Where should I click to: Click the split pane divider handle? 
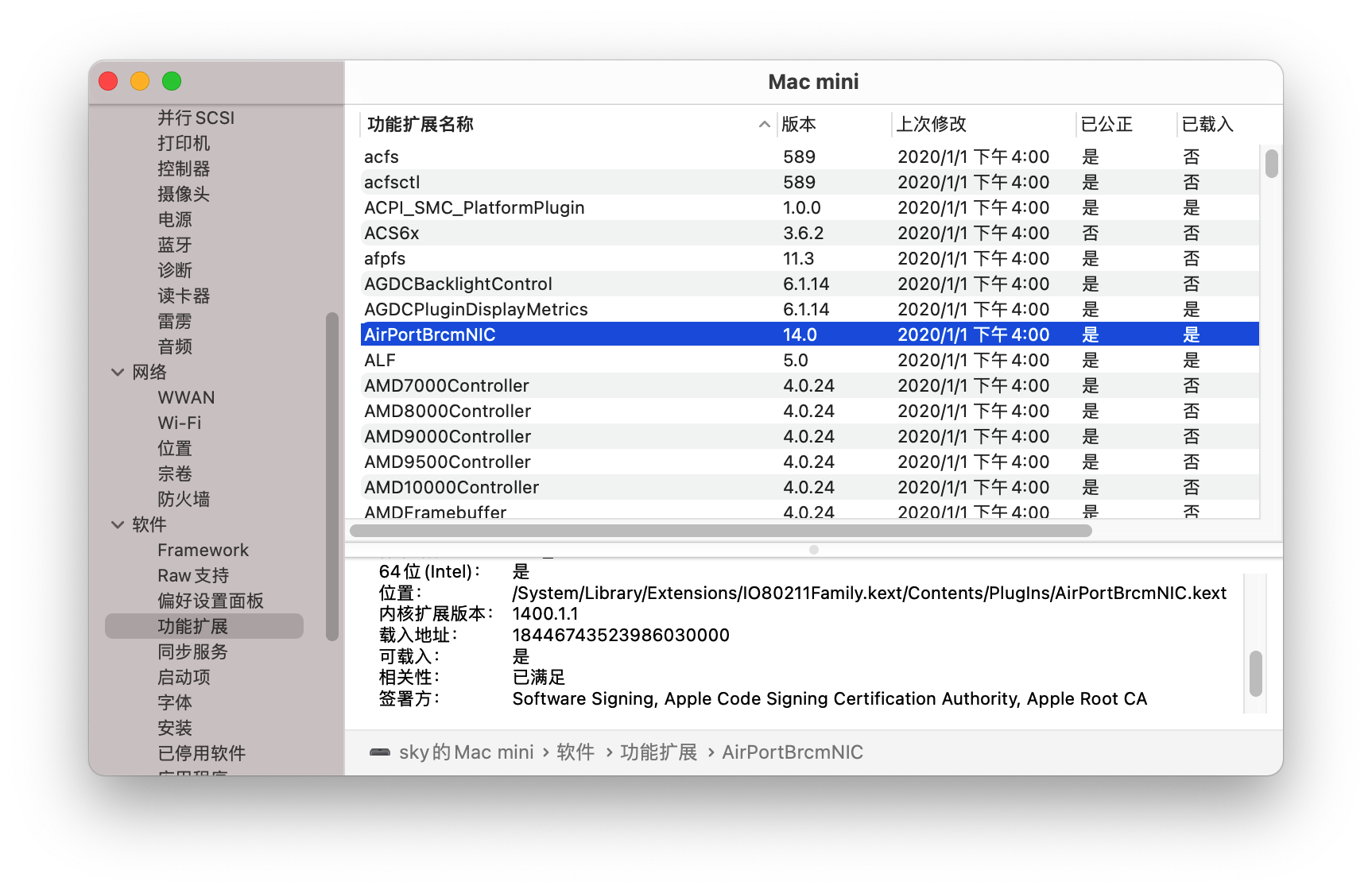pos(814,550)
